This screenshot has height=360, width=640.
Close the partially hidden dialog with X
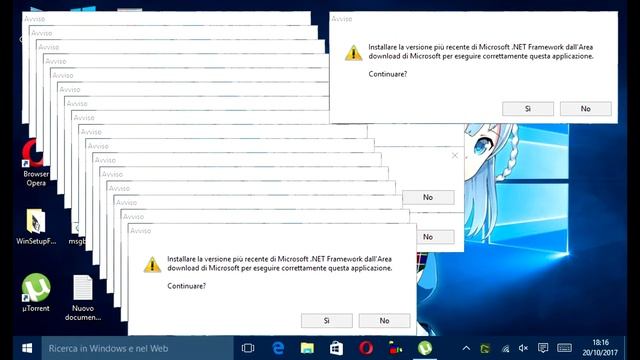click(455, 156)
